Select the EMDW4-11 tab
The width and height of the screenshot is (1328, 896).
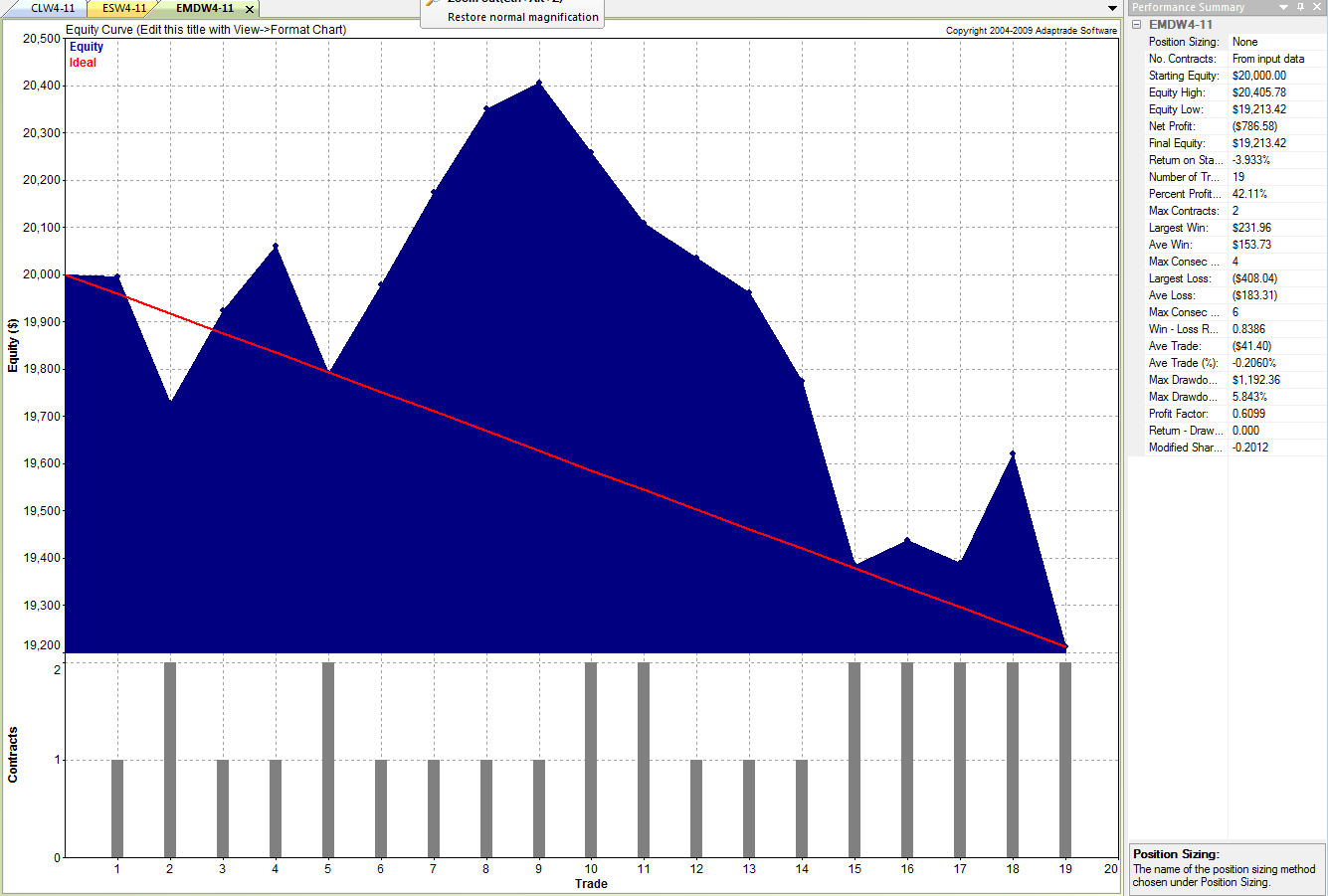pos(205,8)
